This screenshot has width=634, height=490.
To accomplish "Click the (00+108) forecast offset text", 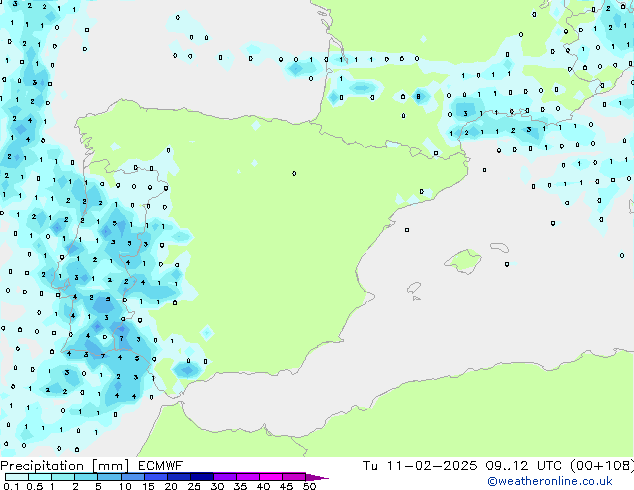I will coord(598,466).
